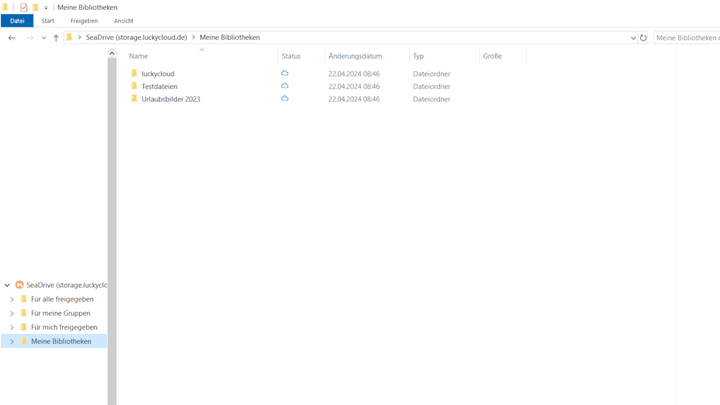
Task: Click the forward navigation arrow
Action: (30, 38)
